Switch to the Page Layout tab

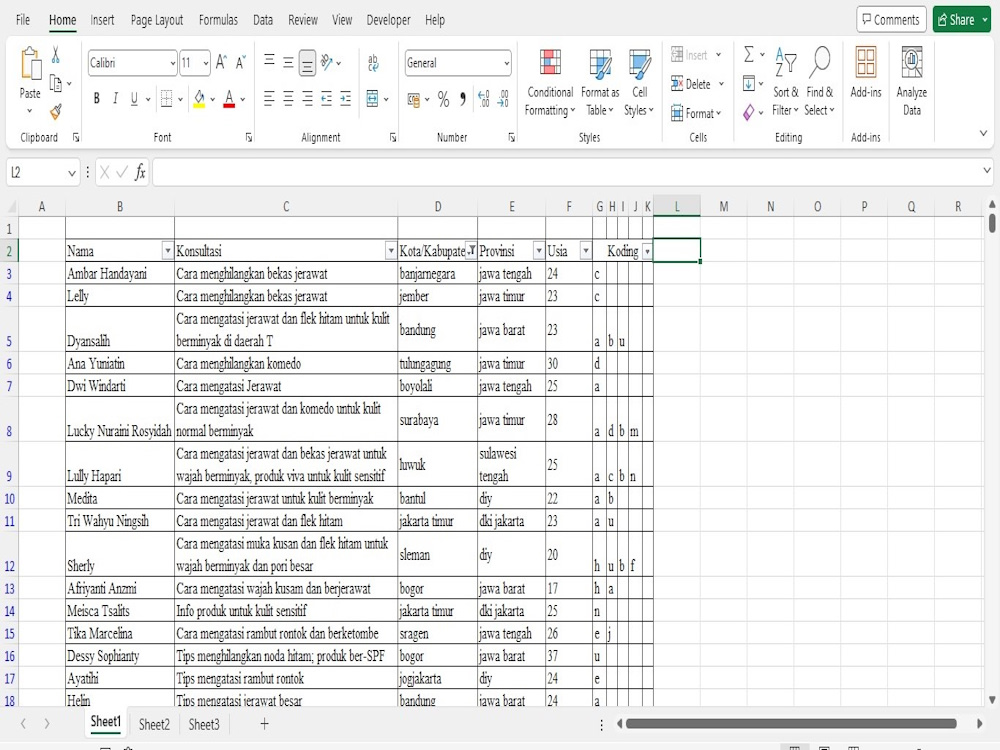coord(157,20)
